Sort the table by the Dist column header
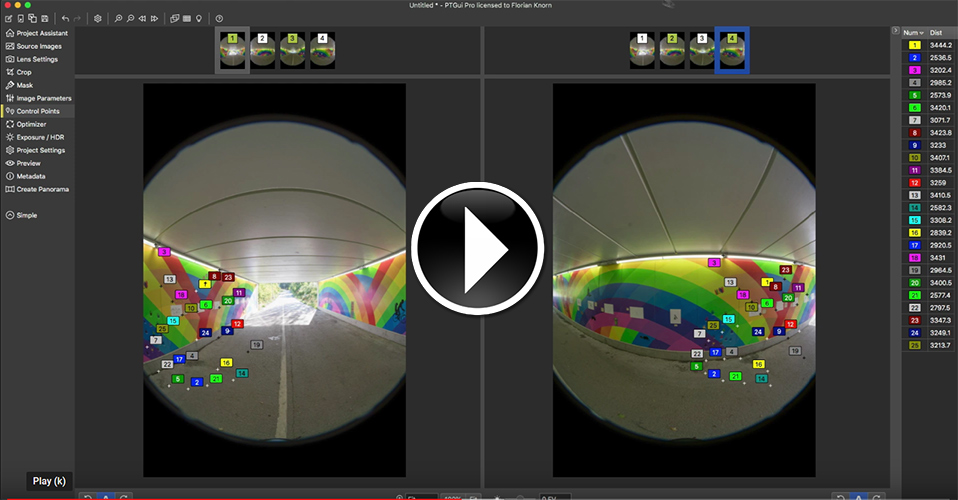Screen dimensions: 958x500 point(941,32)
